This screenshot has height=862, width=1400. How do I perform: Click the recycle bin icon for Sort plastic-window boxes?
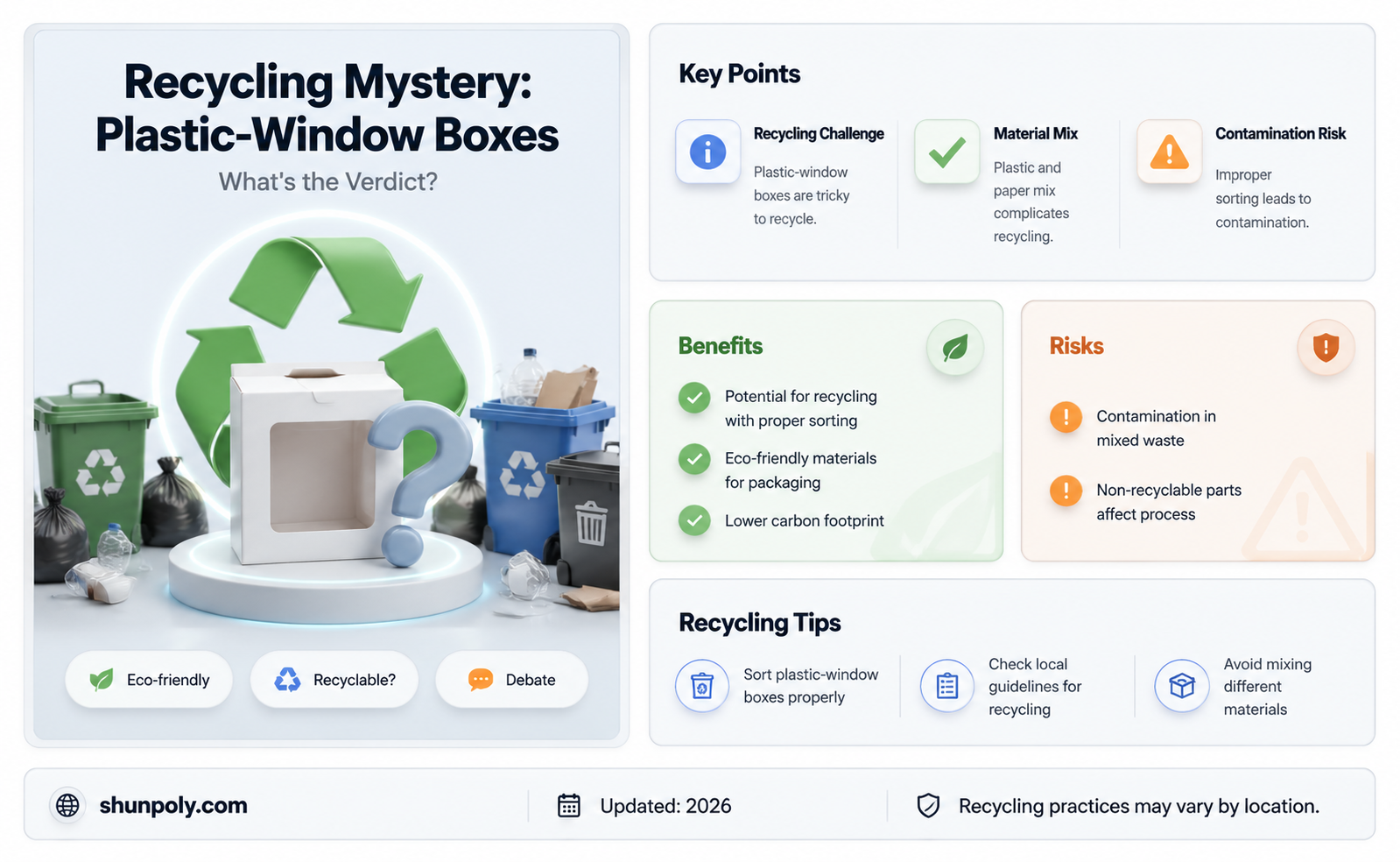coord(701,685)
